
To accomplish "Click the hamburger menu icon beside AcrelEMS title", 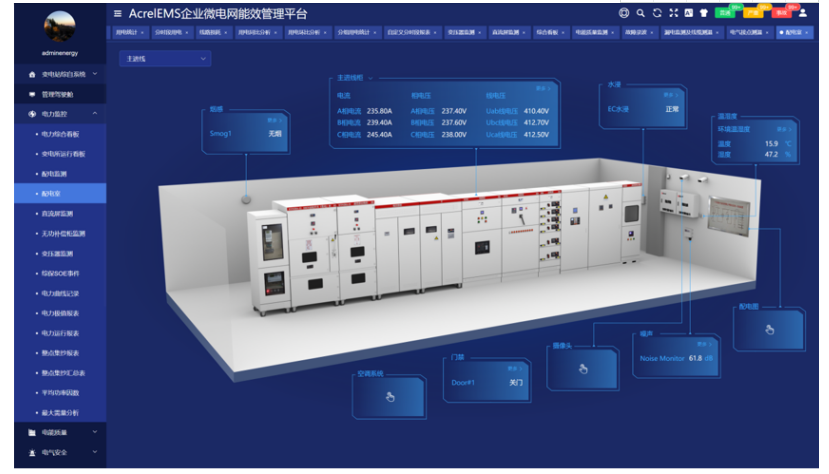I will point(118,14).
